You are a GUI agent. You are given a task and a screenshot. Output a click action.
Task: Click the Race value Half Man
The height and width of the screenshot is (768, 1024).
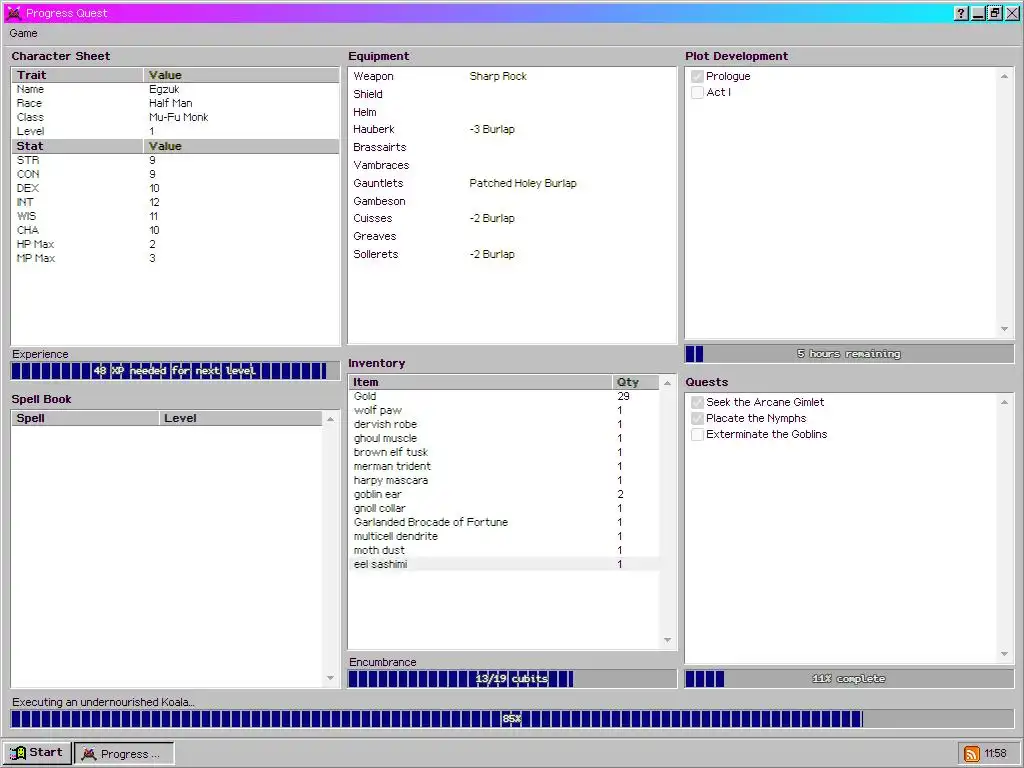(170, 103)
